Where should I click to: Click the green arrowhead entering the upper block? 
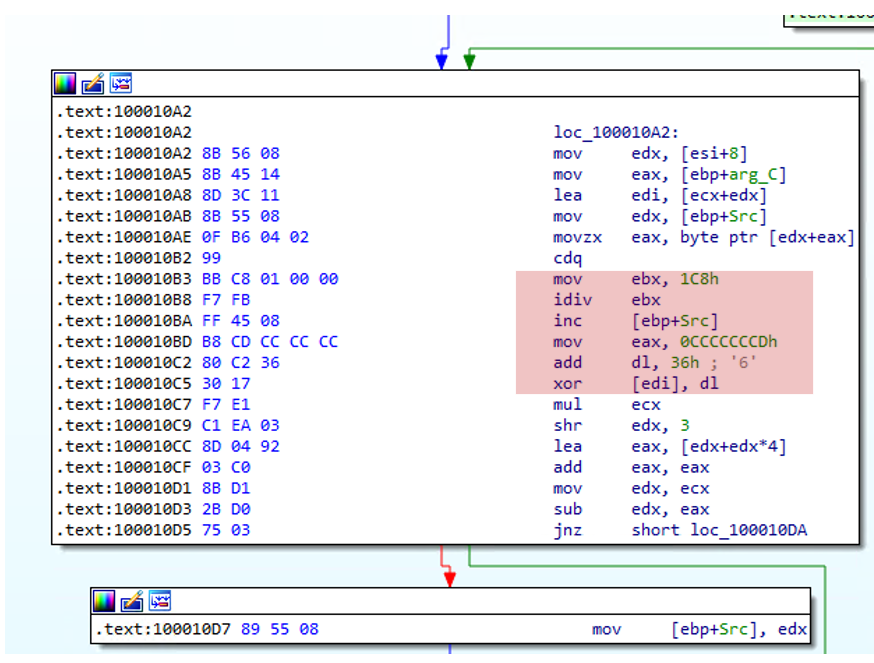pyautogui.click(x=469, y=62)
